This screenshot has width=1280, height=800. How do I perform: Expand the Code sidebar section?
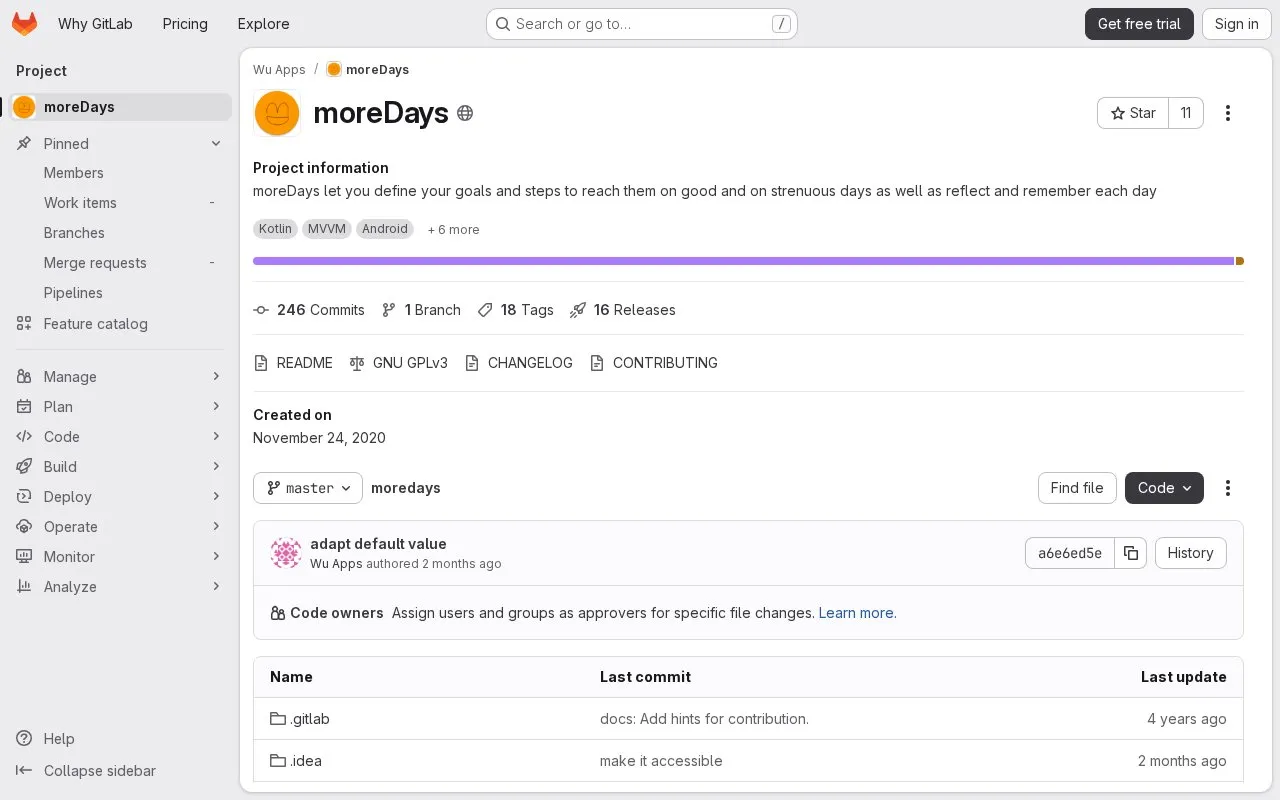click(x=120, y=437)
